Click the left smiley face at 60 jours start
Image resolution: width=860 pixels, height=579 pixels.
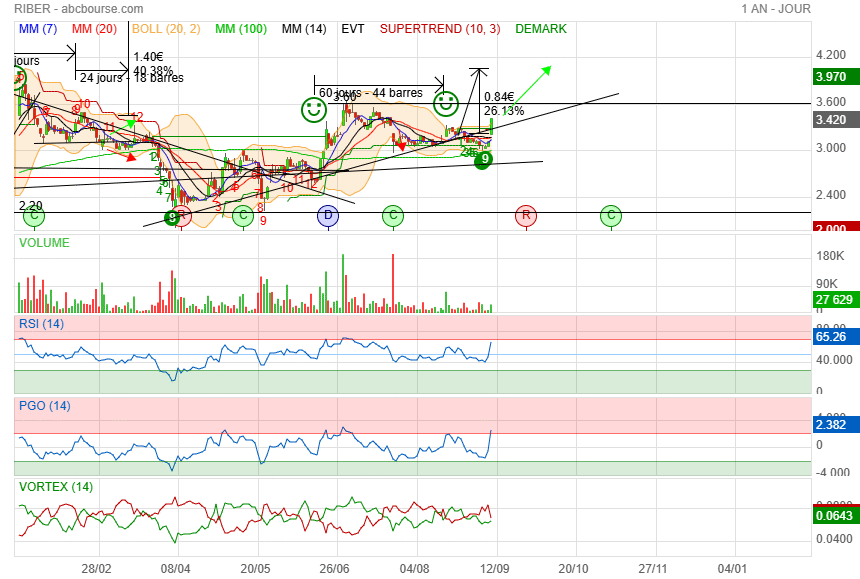[314, 106]
